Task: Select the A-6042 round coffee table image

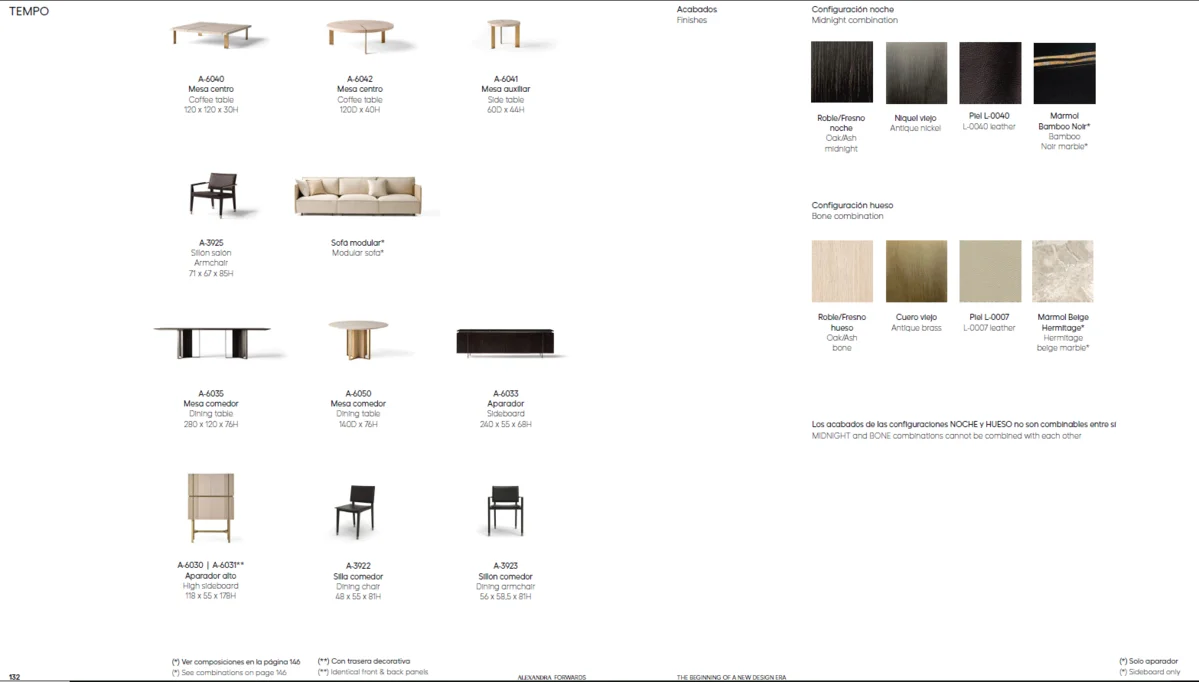Action: [x=359, y=36]
